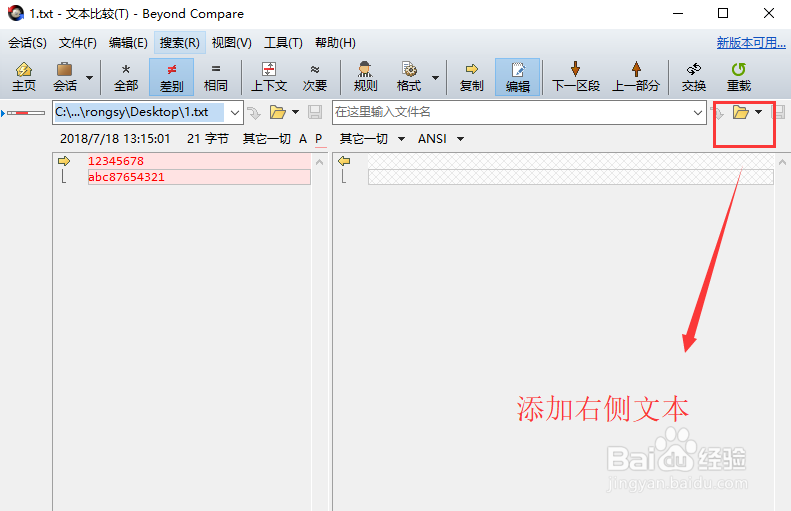Save the left file with disk icon

coord(315,112)
